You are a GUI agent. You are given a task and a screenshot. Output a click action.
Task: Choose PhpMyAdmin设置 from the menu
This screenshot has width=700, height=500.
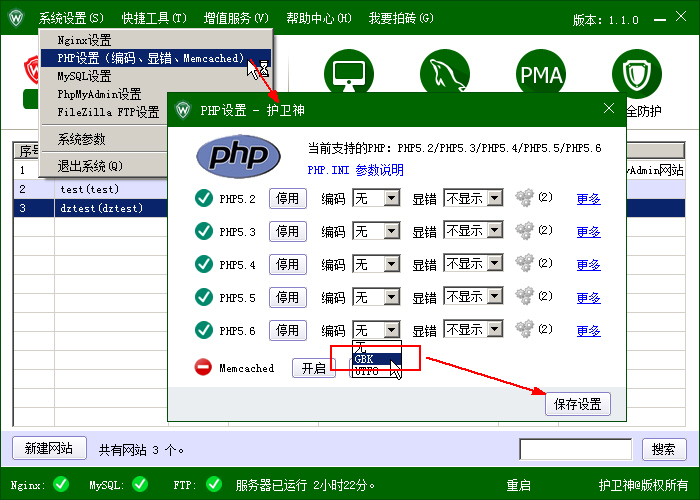click(104, 94)
